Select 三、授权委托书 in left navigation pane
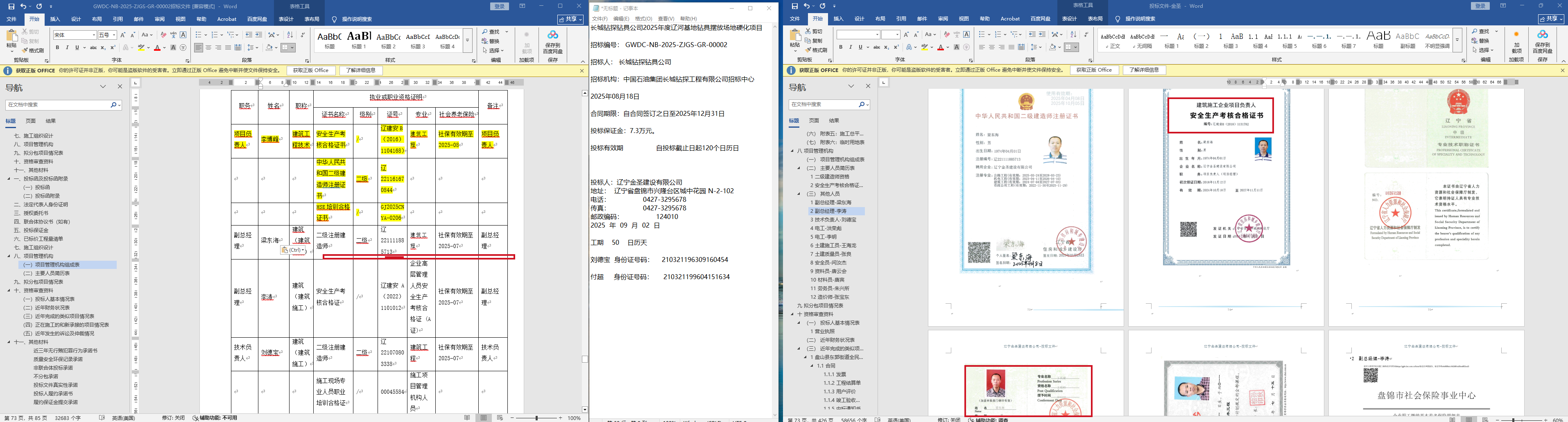 pyautogui.click(x=32, y=213)
